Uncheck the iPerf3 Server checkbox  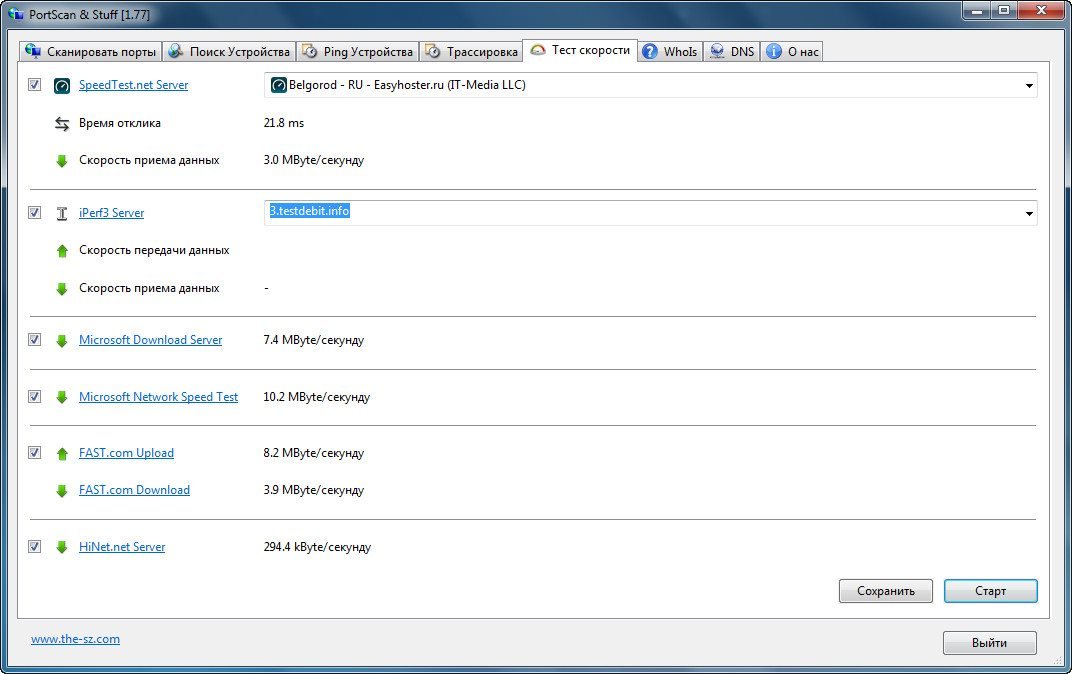(34, 213)
